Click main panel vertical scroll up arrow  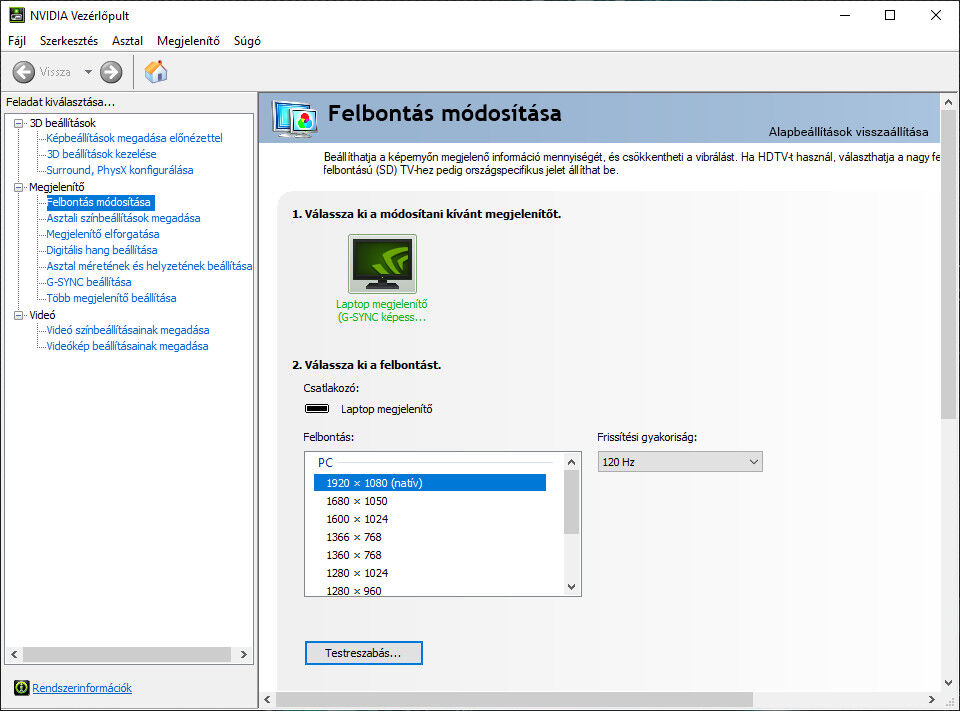point(948,102)
